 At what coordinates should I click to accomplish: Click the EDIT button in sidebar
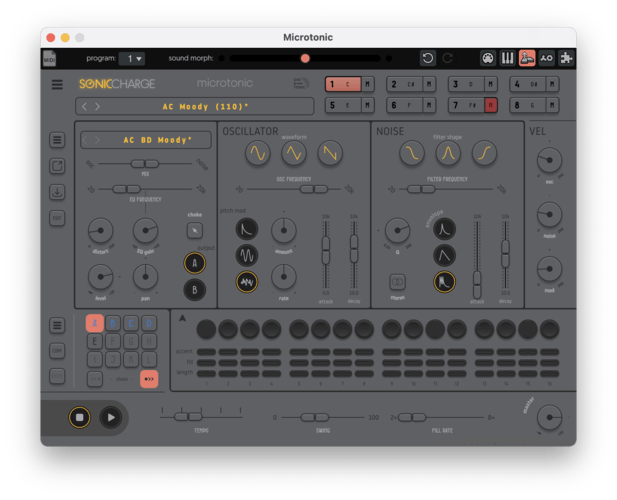(x=57, y=218)
